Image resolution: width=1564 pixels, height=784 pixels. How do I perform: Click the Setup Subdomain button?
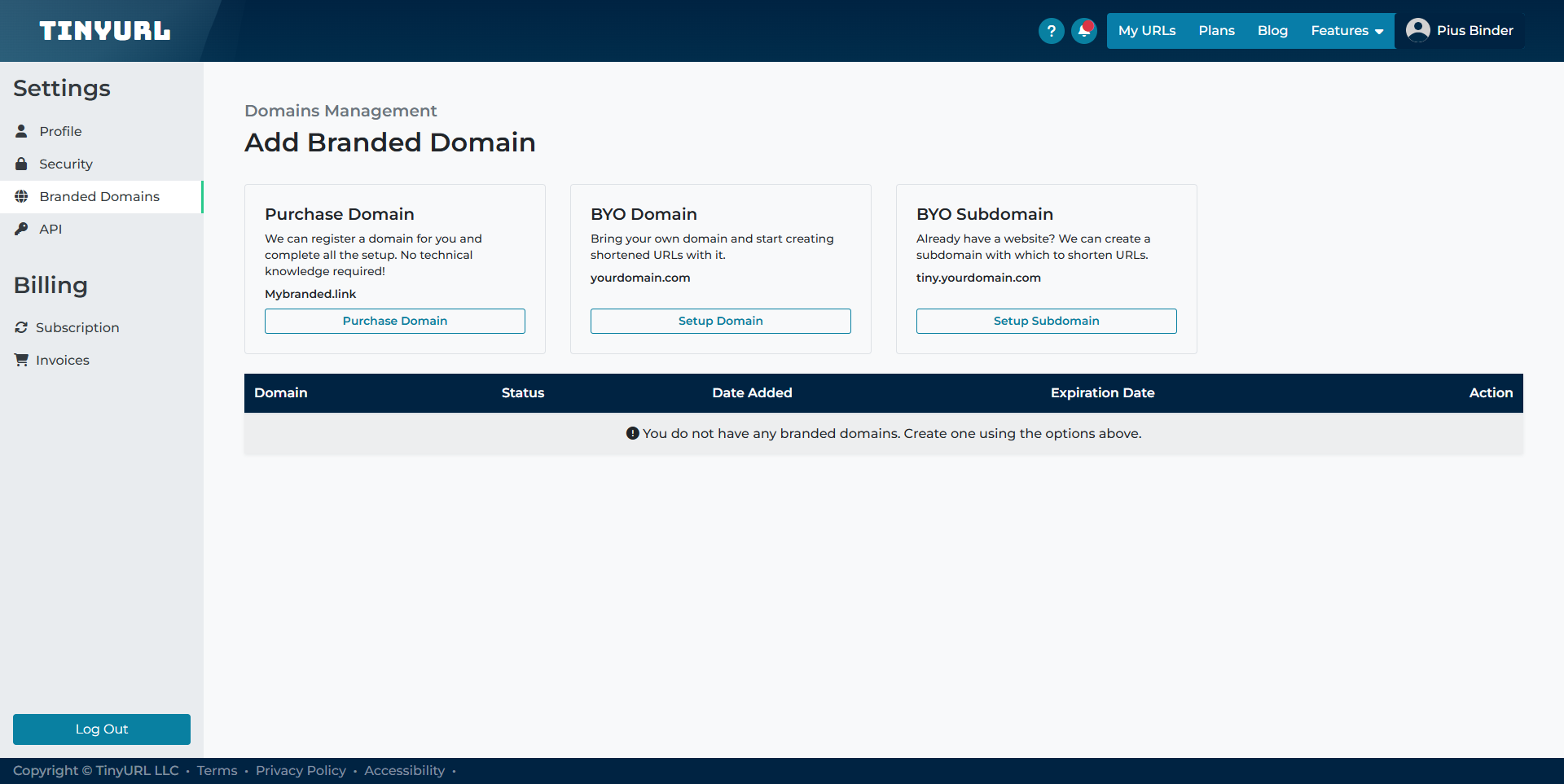(x=1046, y=321)
